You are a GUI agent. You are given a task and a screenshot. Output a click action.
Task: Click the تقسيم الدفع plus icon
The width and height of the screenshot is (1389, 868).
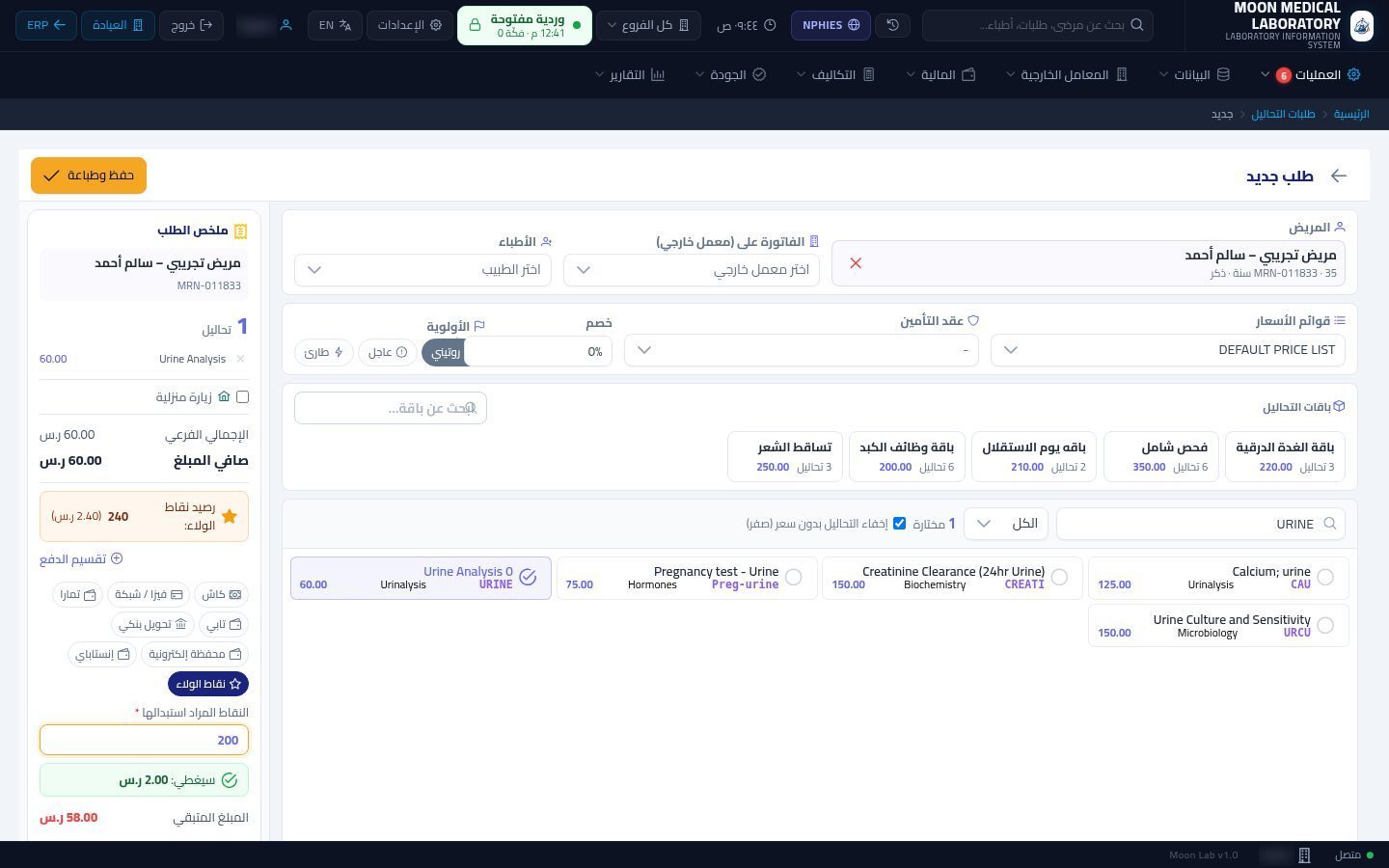(x=117, y=559)
